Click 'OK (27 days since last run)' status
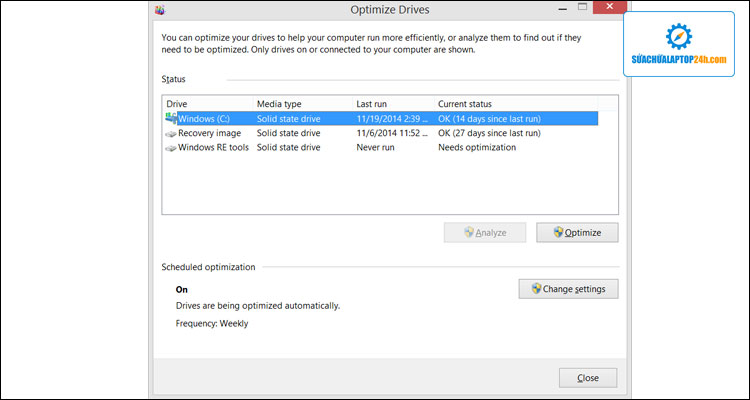This screenshot has width=750, height=400. click(x=490, y=133)
